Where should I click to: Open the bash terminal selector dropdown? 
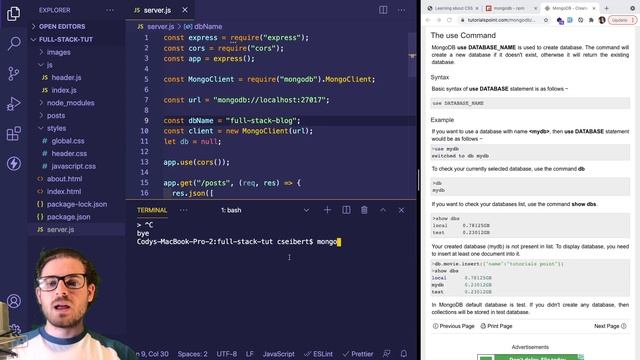[265, 210]
